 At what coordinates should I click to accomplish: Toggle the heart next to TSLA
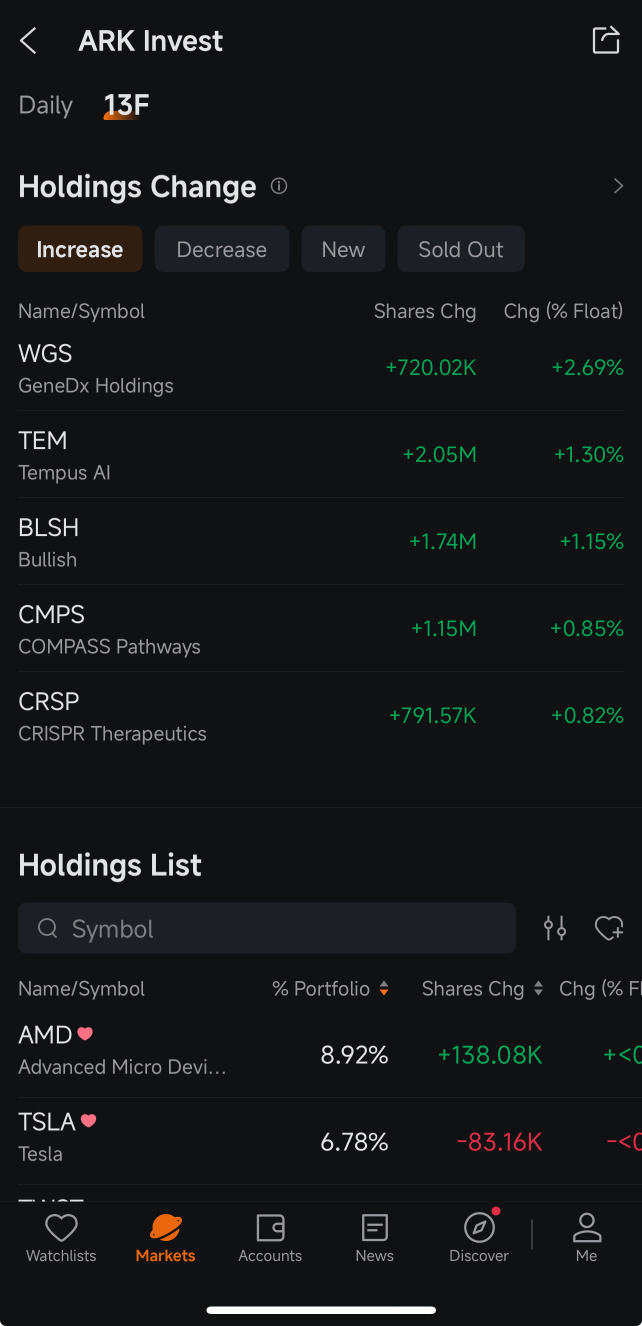tap(88, 1121)
